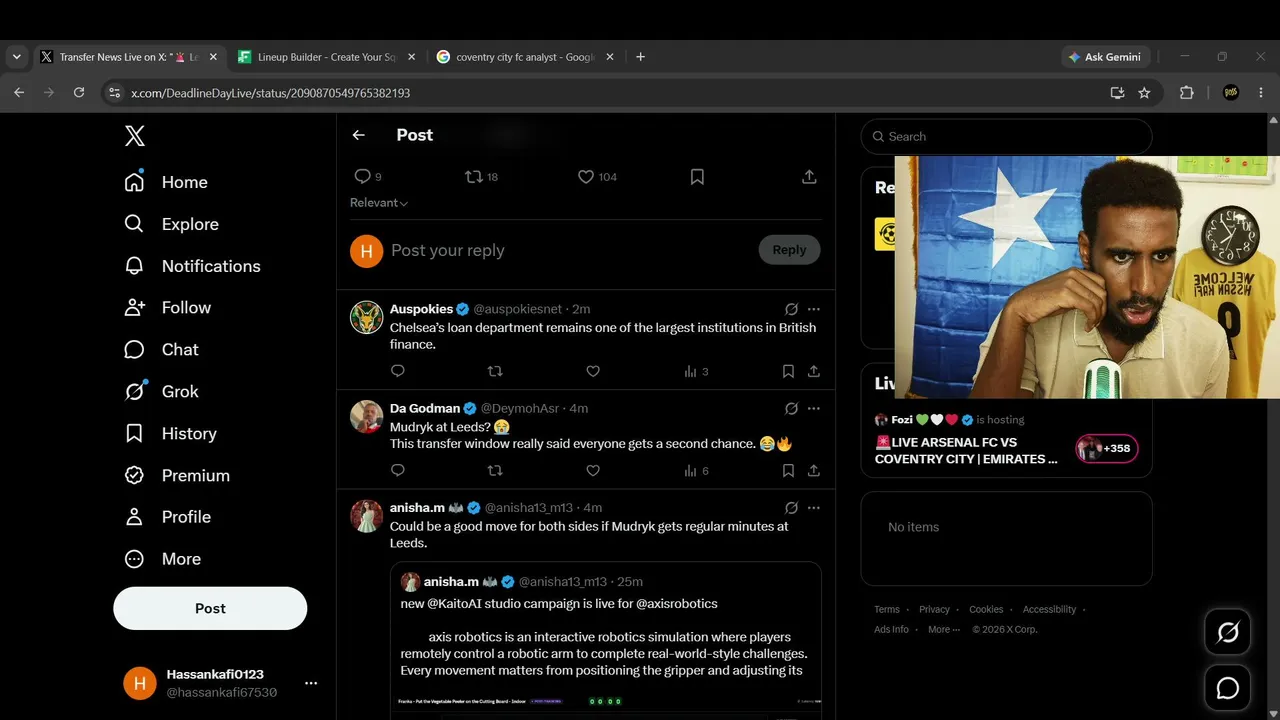View analytics of Da Godman comment
The width and height of the screenshot is (1280, 720).
(696, 470)
